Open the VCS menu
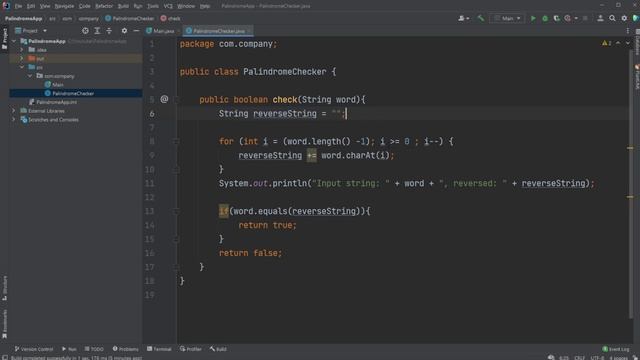 [168, 6]
